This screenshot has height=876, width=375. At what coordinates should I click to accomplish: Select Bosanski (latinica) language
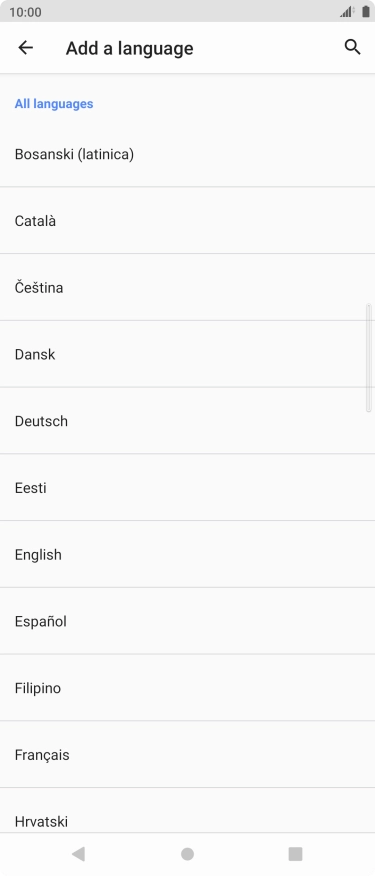coord(187,154)
